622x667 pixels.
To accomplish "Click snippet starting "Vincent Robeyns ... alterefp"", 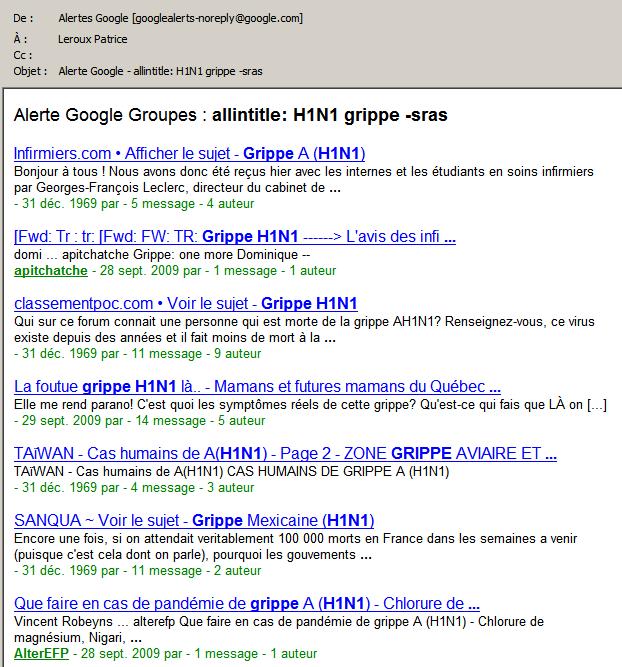I will click(x=279, y=630).
